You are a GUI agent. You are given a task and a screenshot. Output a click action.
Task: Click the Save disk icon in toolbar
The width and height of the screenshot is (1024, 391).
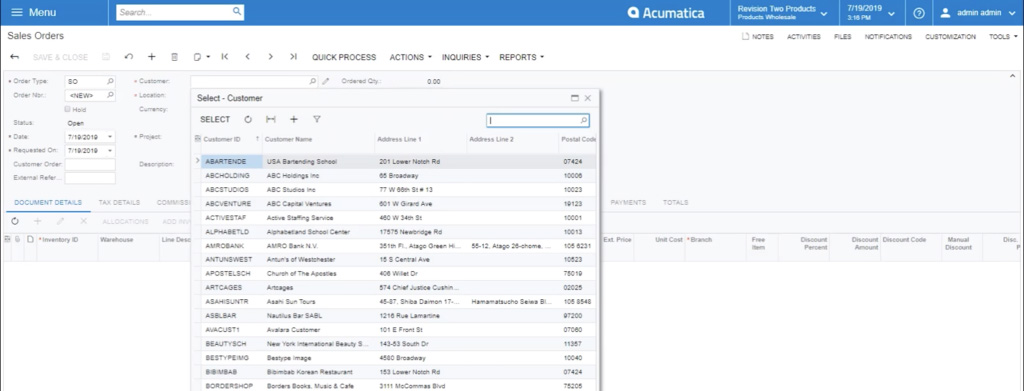(x=106, y=57)
